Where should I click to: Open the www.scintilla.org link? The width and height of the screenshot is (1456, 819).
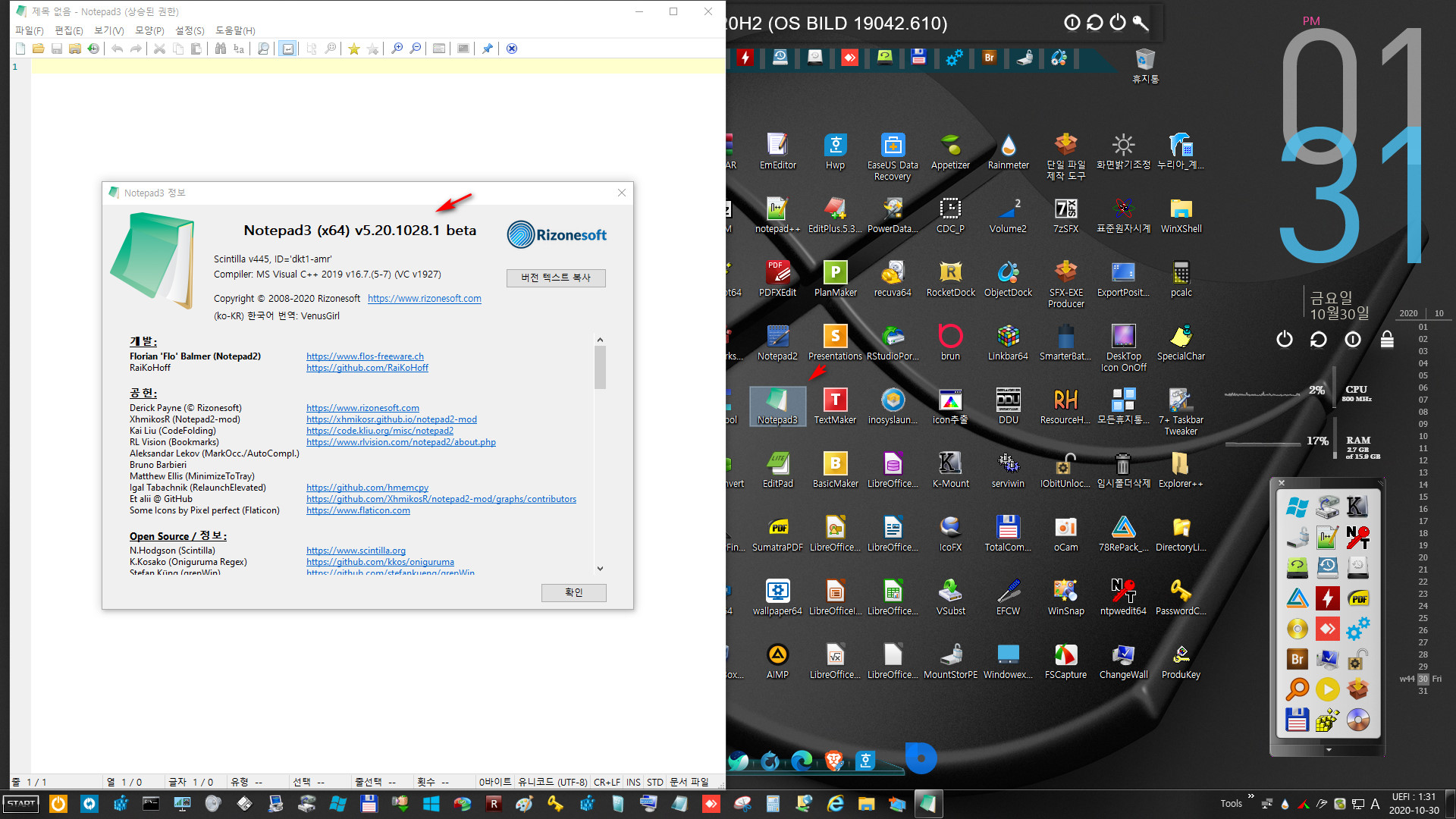point(356,551)
